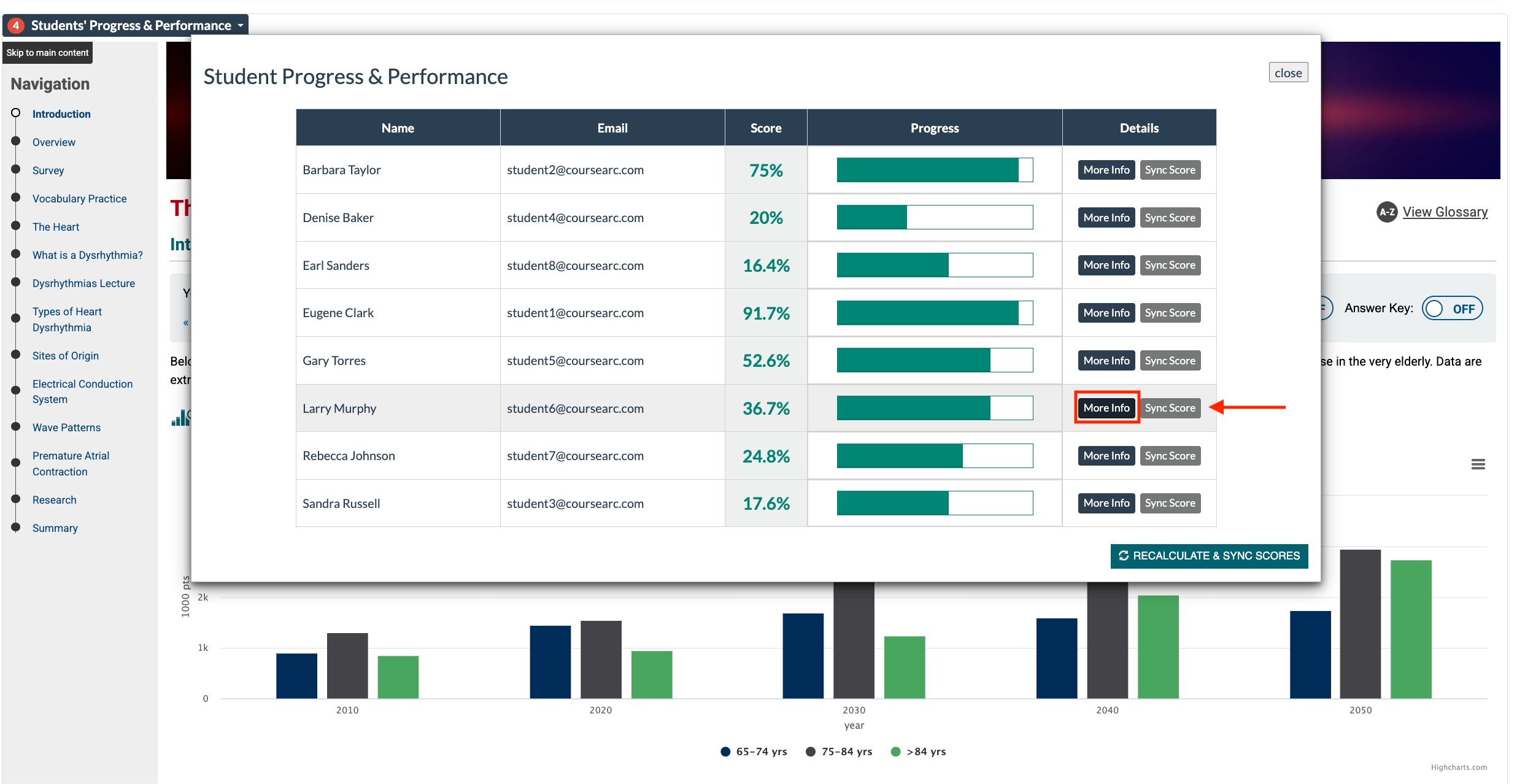This screenshot has width=1517, height=784.
Task: Click Highcharts.com credit link
Action: [1459, 767]
